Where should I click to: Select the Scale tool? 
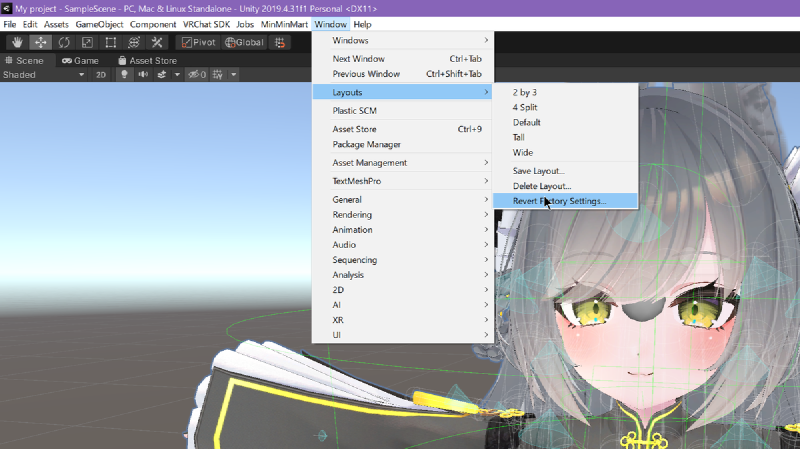[87, 42]
